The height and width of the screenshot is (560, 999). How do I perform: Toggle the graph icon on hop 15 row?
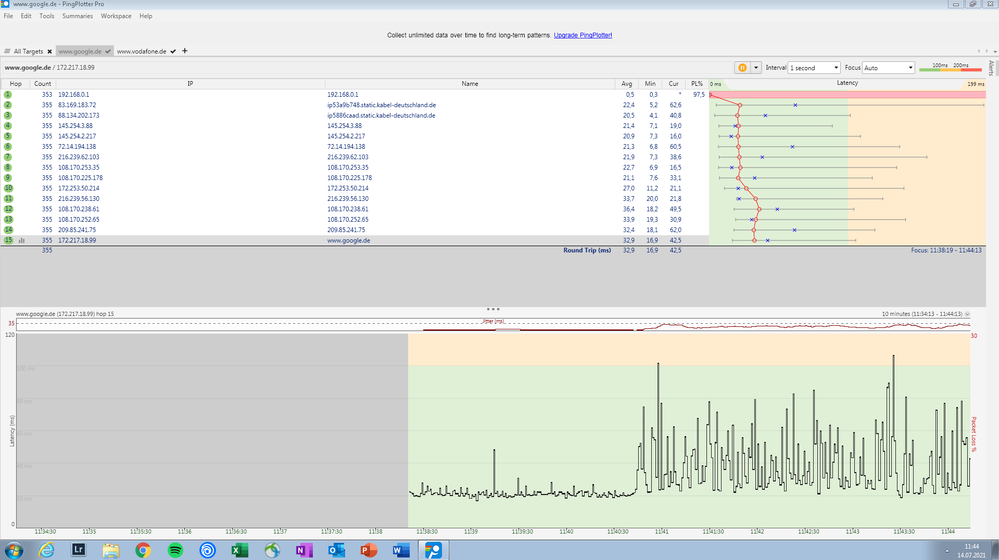[22, 240]
